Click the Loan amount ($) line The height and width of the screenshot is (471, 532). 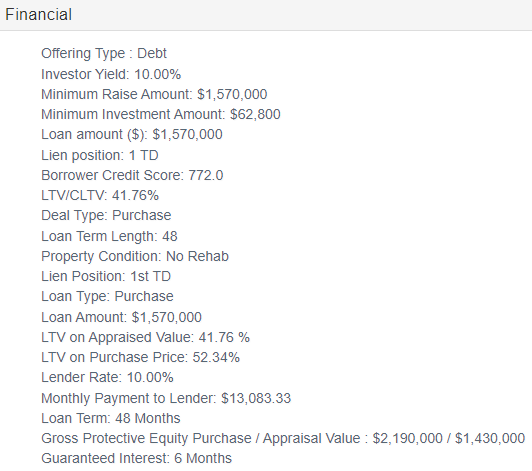point(132,134)
